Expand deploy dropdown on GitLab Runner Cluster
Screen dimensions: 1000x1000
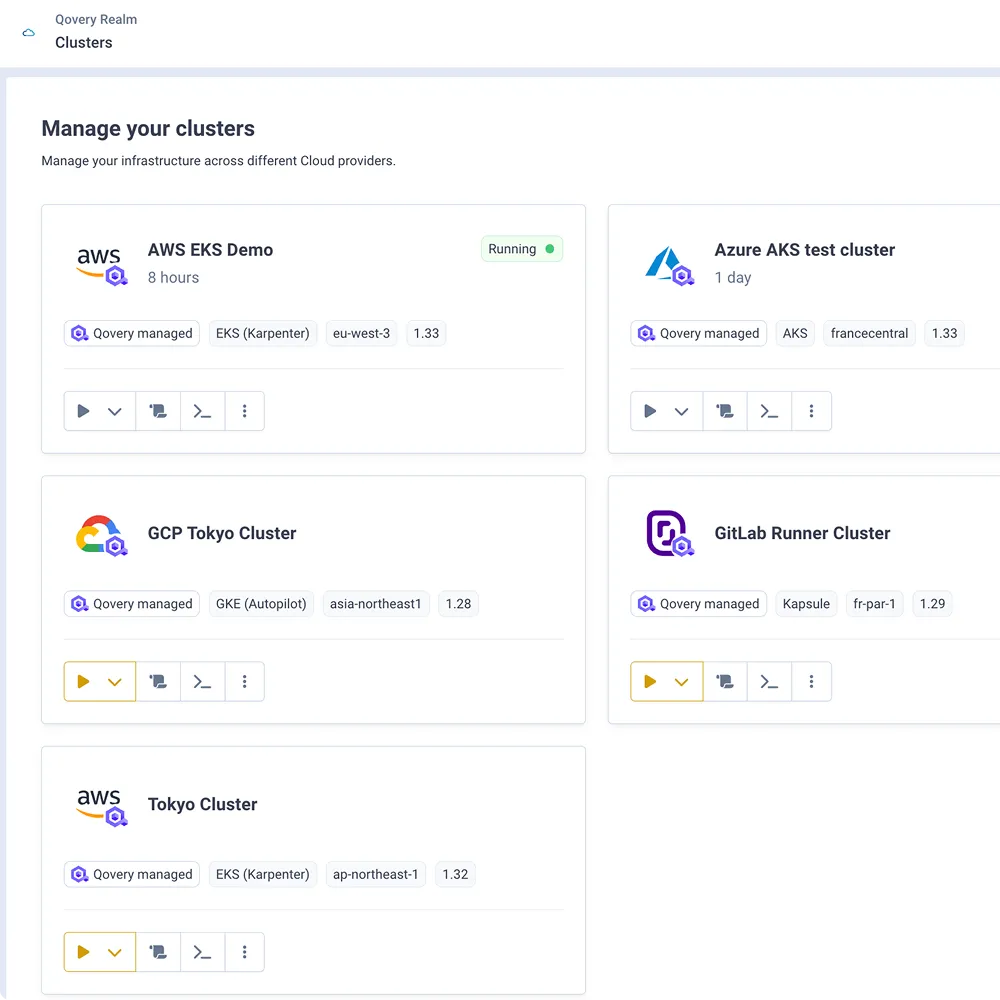tap(682, 682)
